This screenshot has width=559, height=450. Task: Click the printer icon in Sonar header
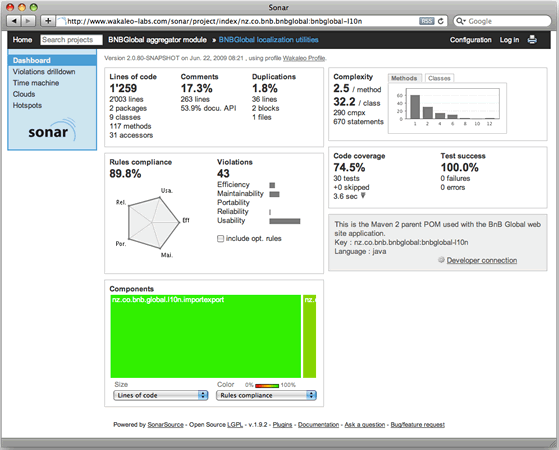click(532, 40)
